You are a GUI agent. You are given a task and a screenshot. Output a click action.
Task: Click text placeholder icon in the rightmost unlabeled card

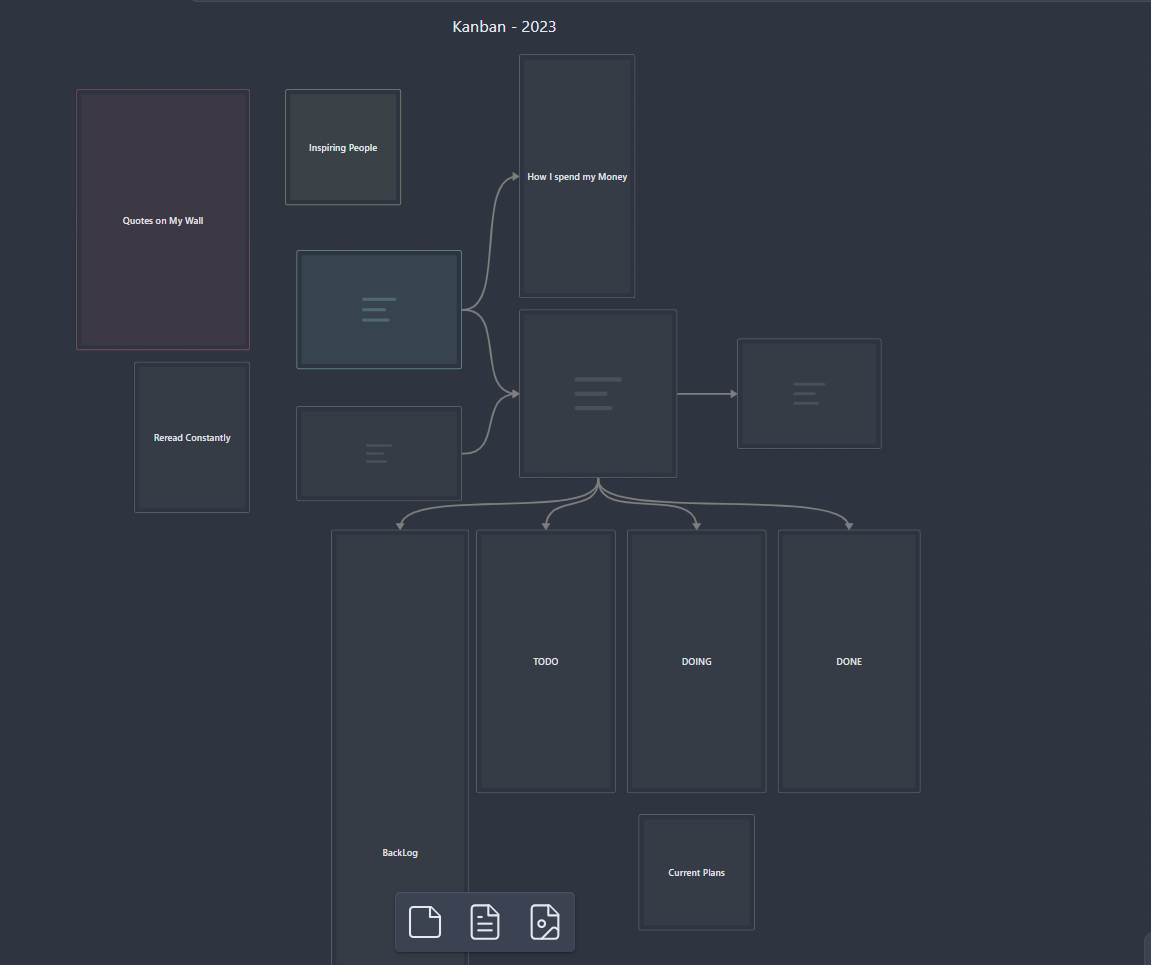pos(808,394)
